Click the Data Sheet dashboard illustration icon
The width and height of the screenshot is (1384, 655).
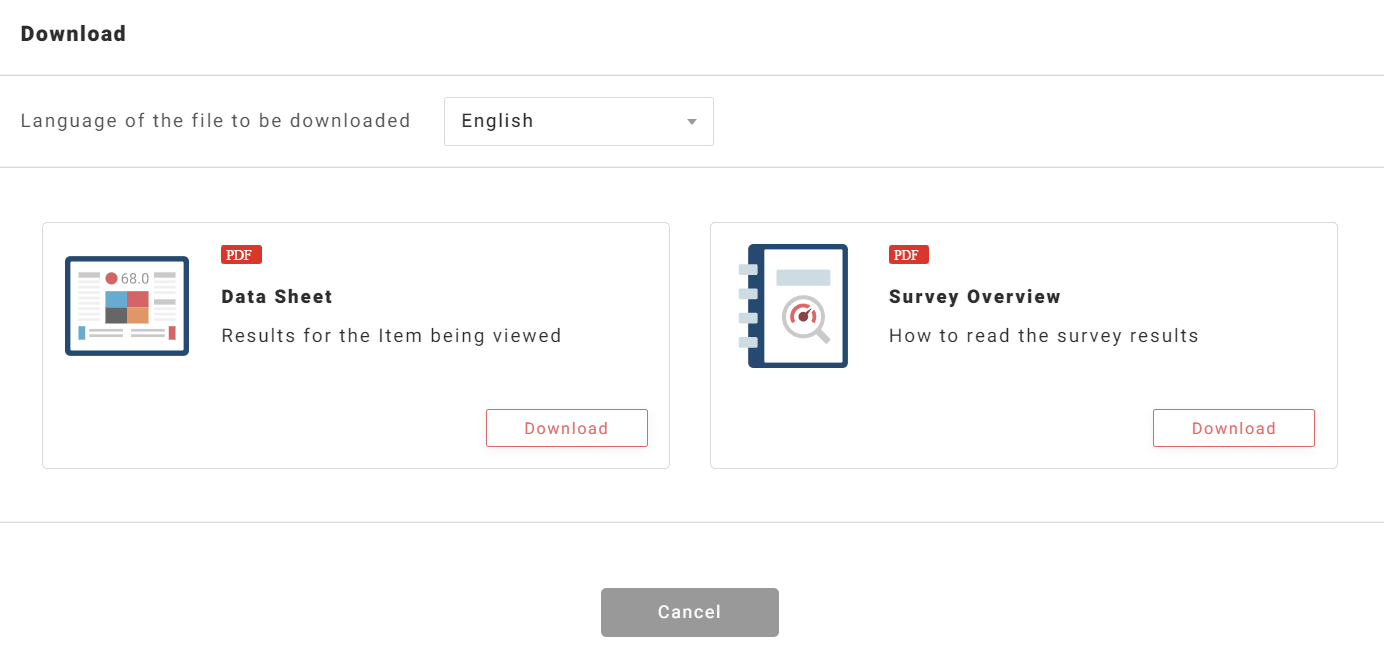coord(127,306)
